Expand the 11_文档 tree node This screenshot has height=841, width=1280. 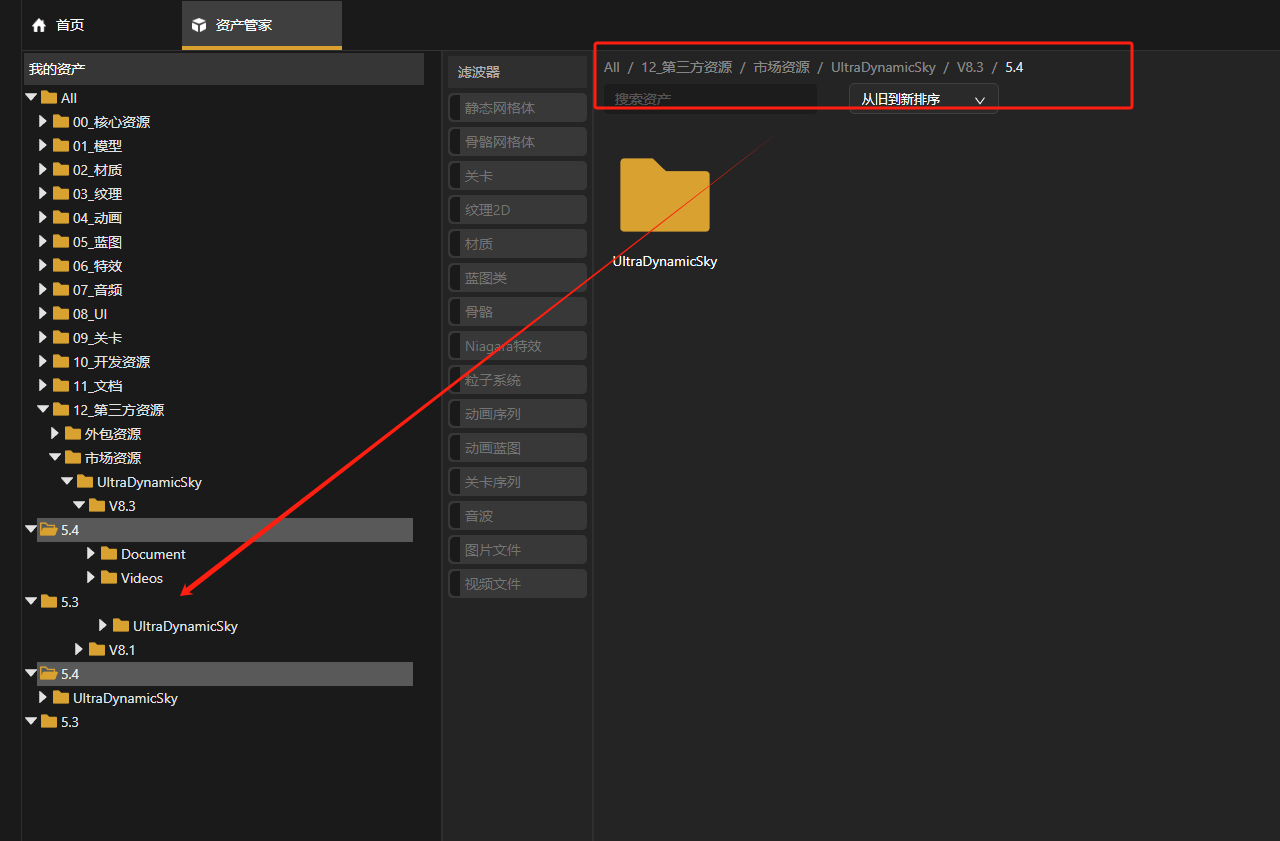pyautogui.click(x=43, y=386)
